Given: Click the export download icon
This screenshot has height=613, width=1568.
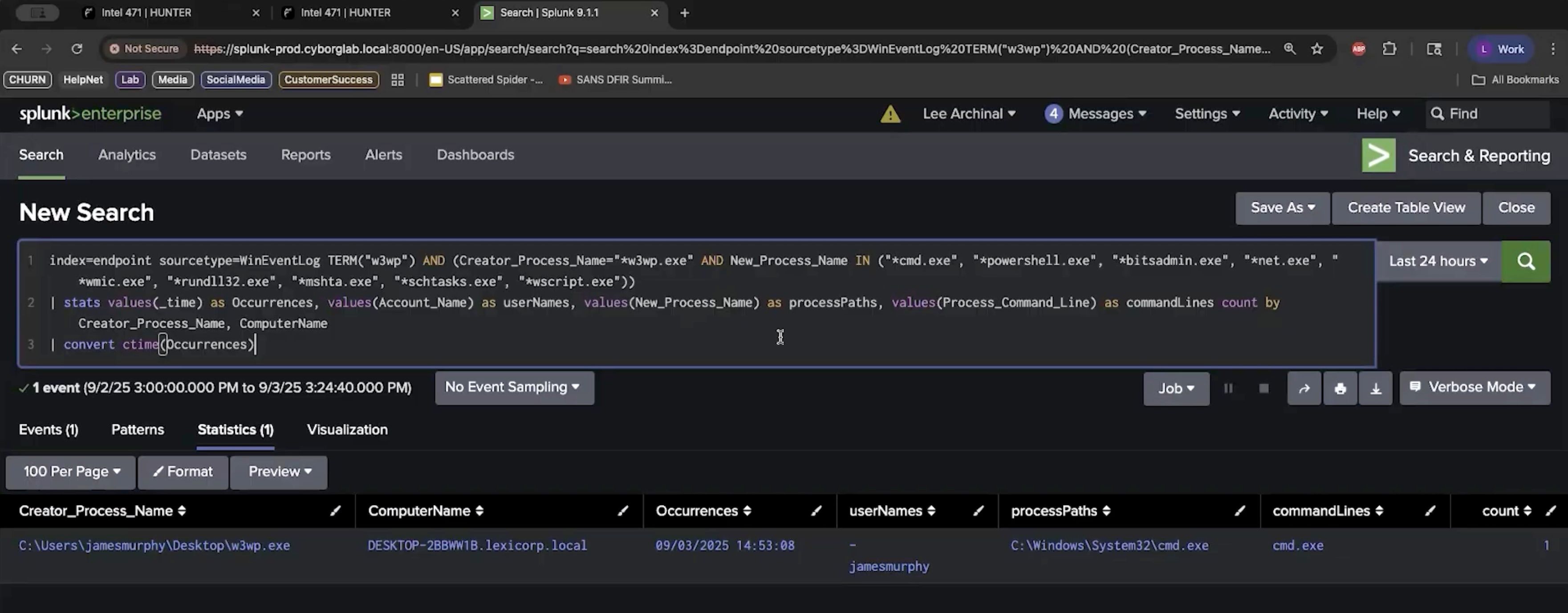Looking at the screenshot, I should pos(1375,389).
